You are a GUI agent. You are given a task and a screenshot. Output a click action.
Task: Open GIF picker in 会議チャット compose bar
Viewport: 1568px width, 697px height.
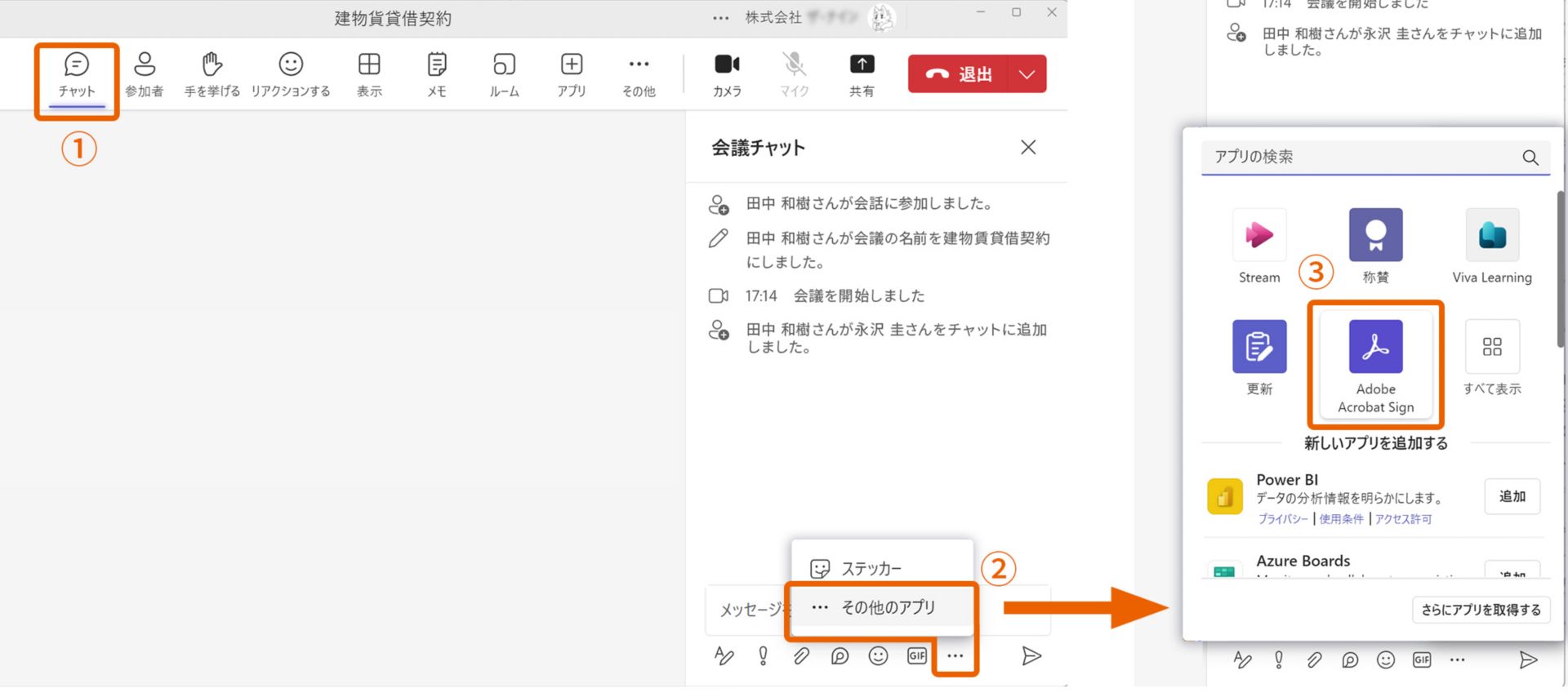tap(917, 655)
